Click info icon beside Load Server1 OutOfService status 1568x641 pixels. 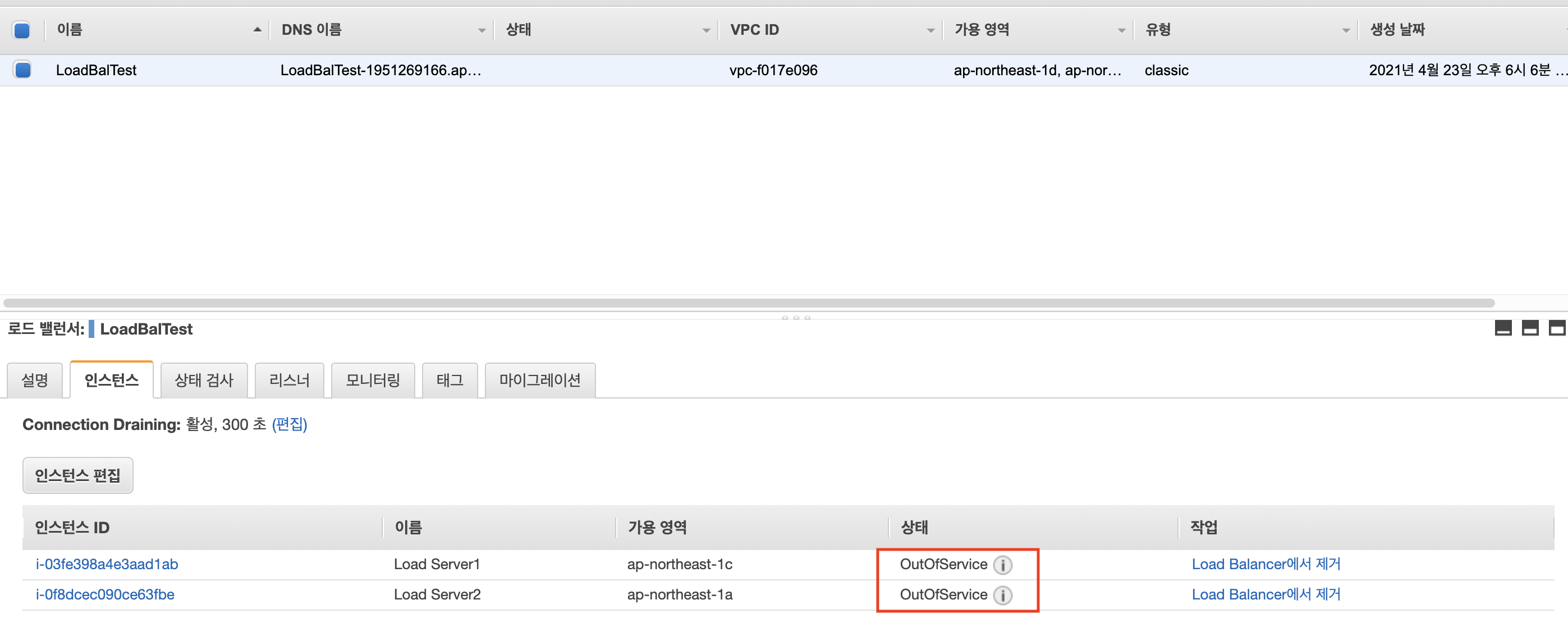[1002, 565]
